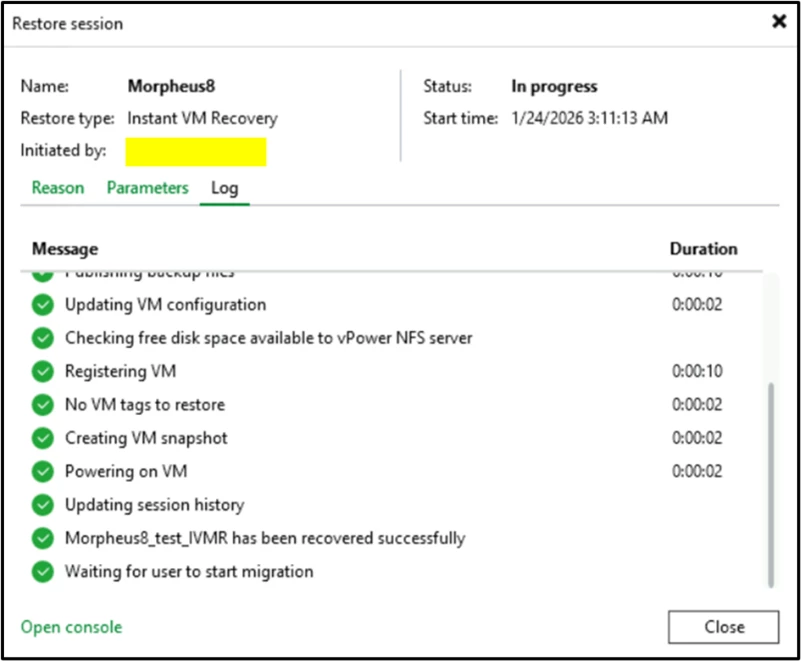The height and width of the screenshot is (661, 801).
Task: Click the log's vertical scrollbar thumb
Action: tap(770, 485)
